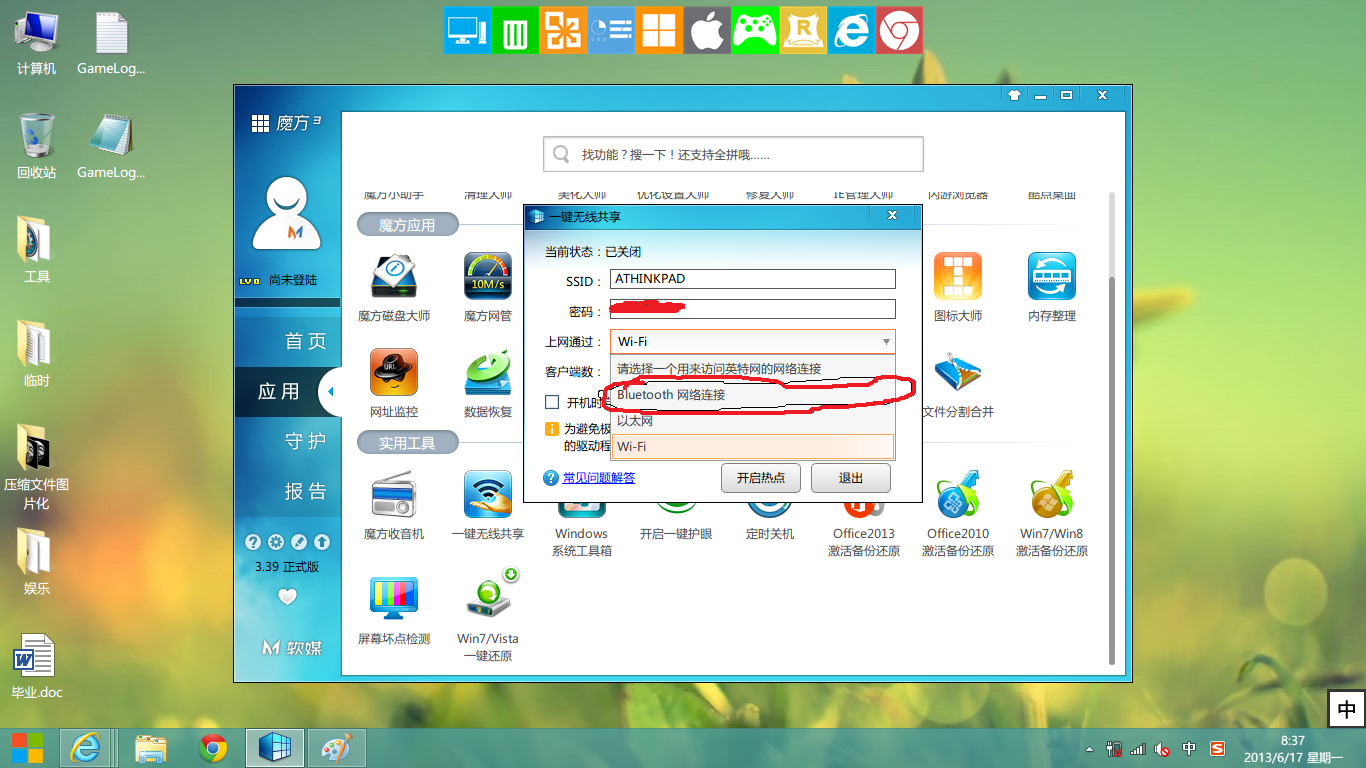Click 开启热点 button
Screen dimensions: 1366x768
click(x=761, y=478)
